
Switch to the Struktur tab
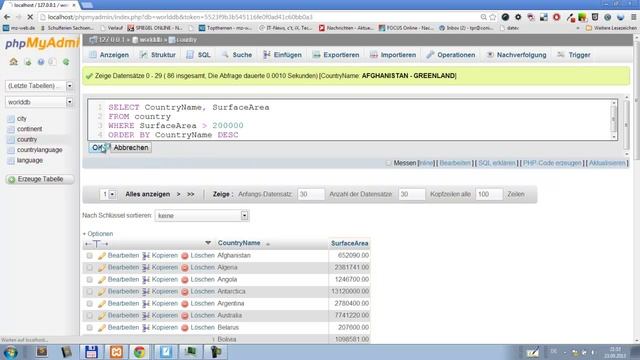(158, 55)
